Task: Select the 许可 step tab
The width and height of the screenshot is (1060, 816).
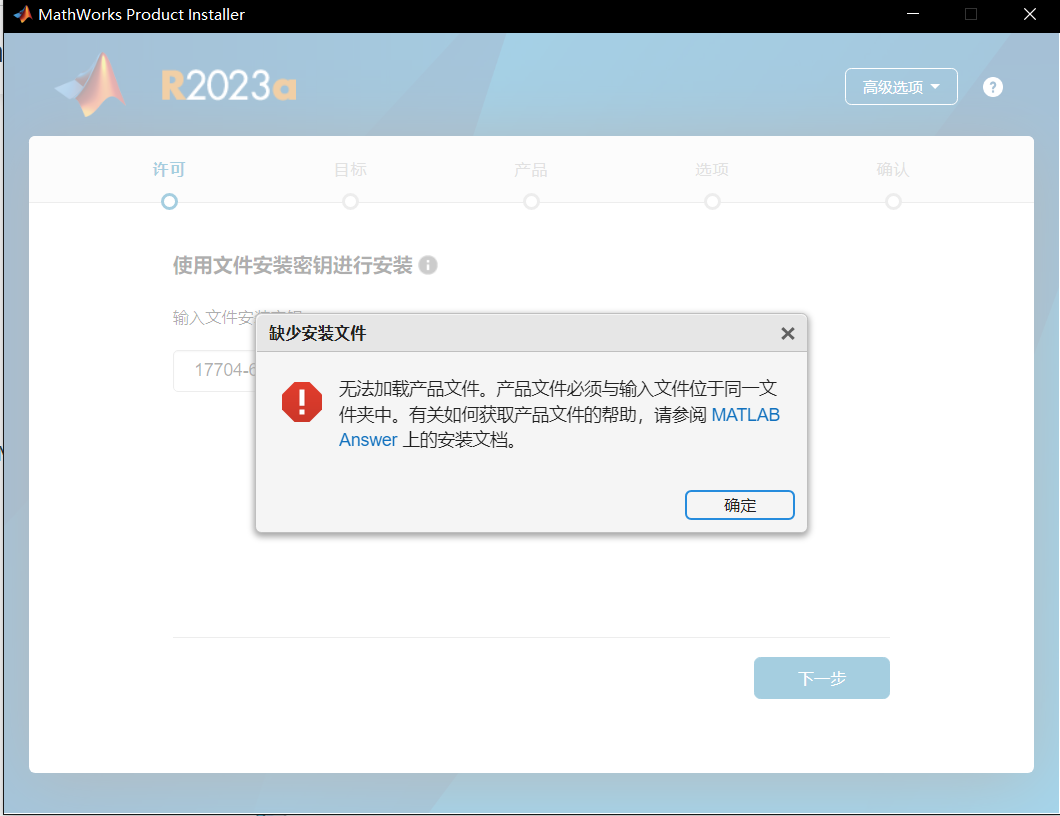Action: click(x=169, y=169)
